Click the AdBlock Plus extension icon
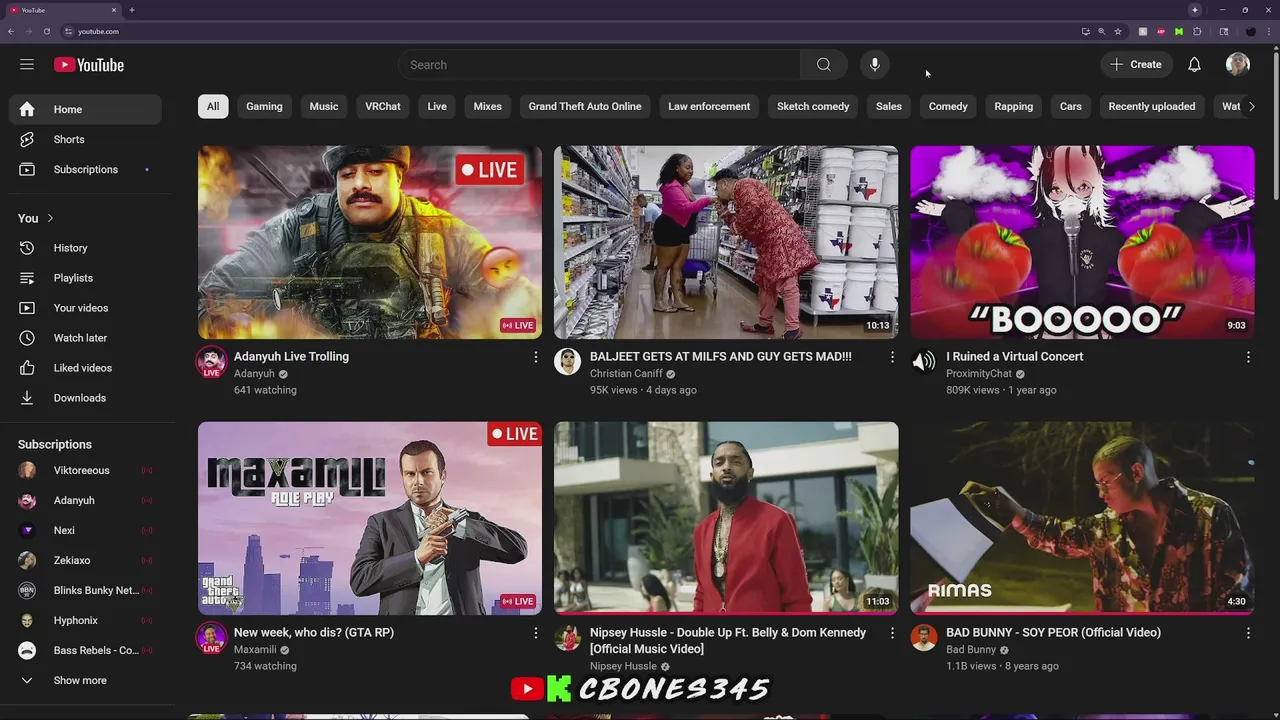This screenshot has height=720, width=1280. [1161, 32]
